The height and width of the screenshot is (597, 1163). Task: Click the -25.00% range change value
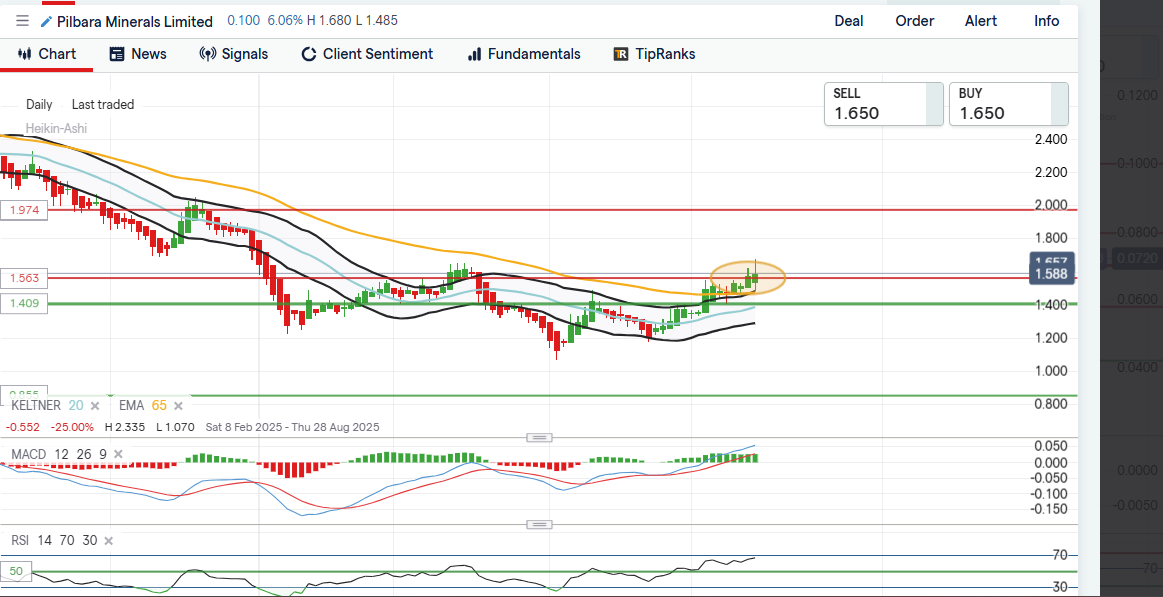(72, 427)
